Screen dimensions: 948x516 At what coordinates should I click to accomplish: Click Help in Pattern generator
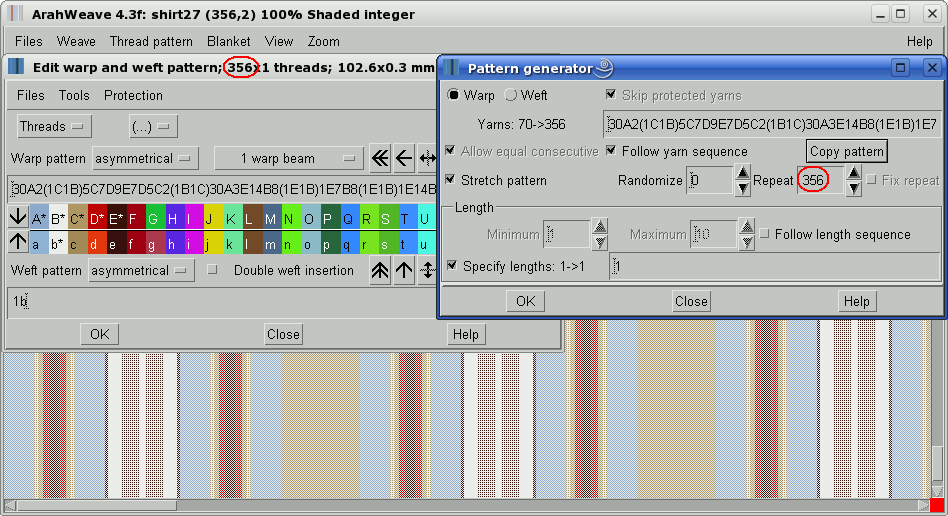857,301
